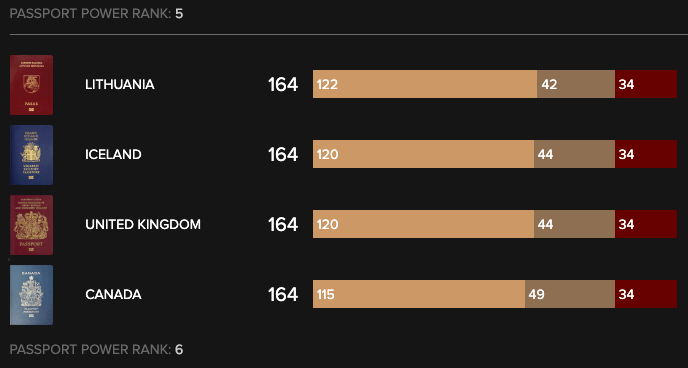Click Canada's visa-on-arrival segment showing 49

[x=570, y=294]
